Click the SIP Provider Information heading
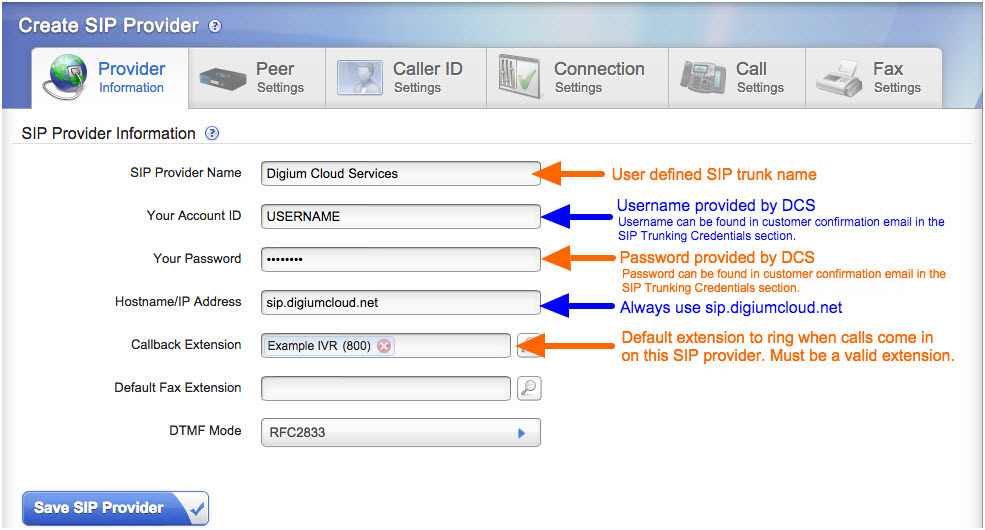985x530 pixels. [x=108, y=133]
